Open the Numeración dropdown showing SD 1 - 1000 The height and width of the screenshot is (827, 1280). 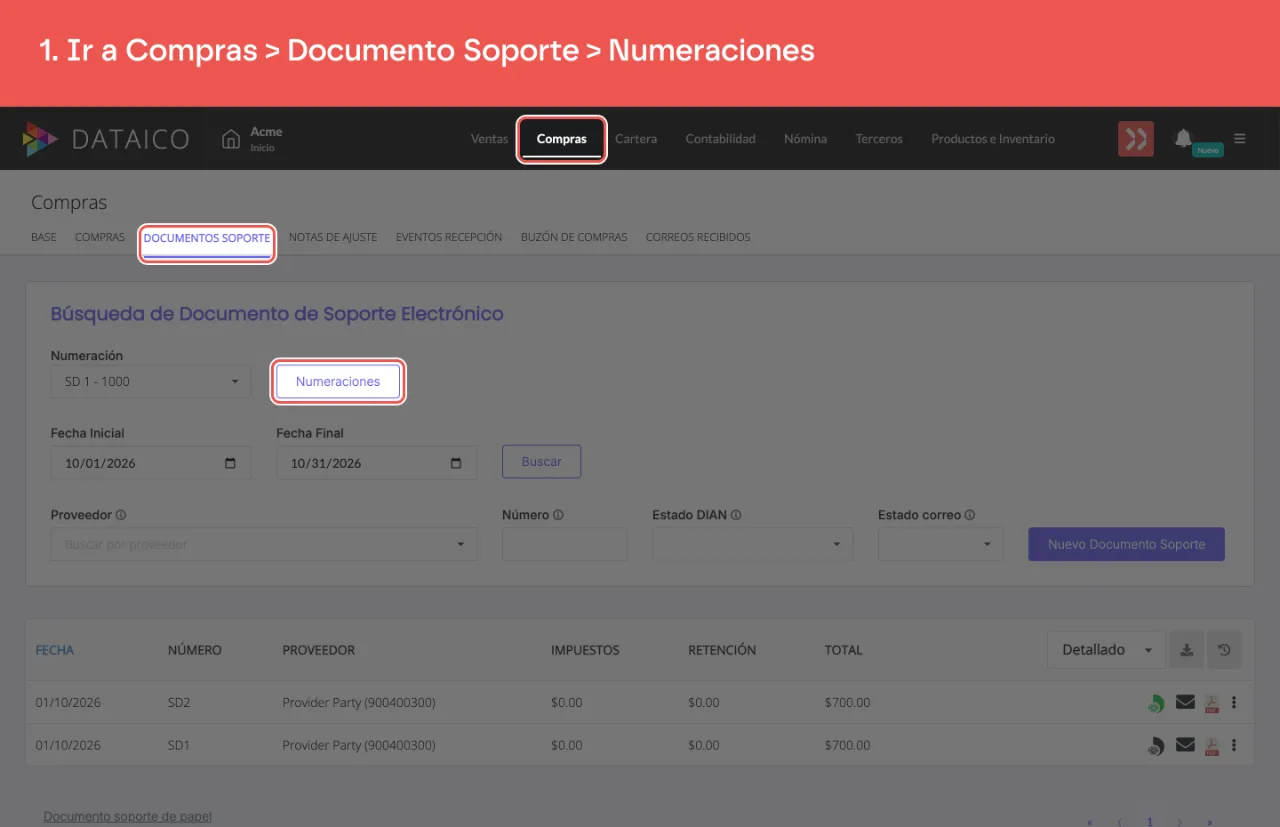[151, 381]
